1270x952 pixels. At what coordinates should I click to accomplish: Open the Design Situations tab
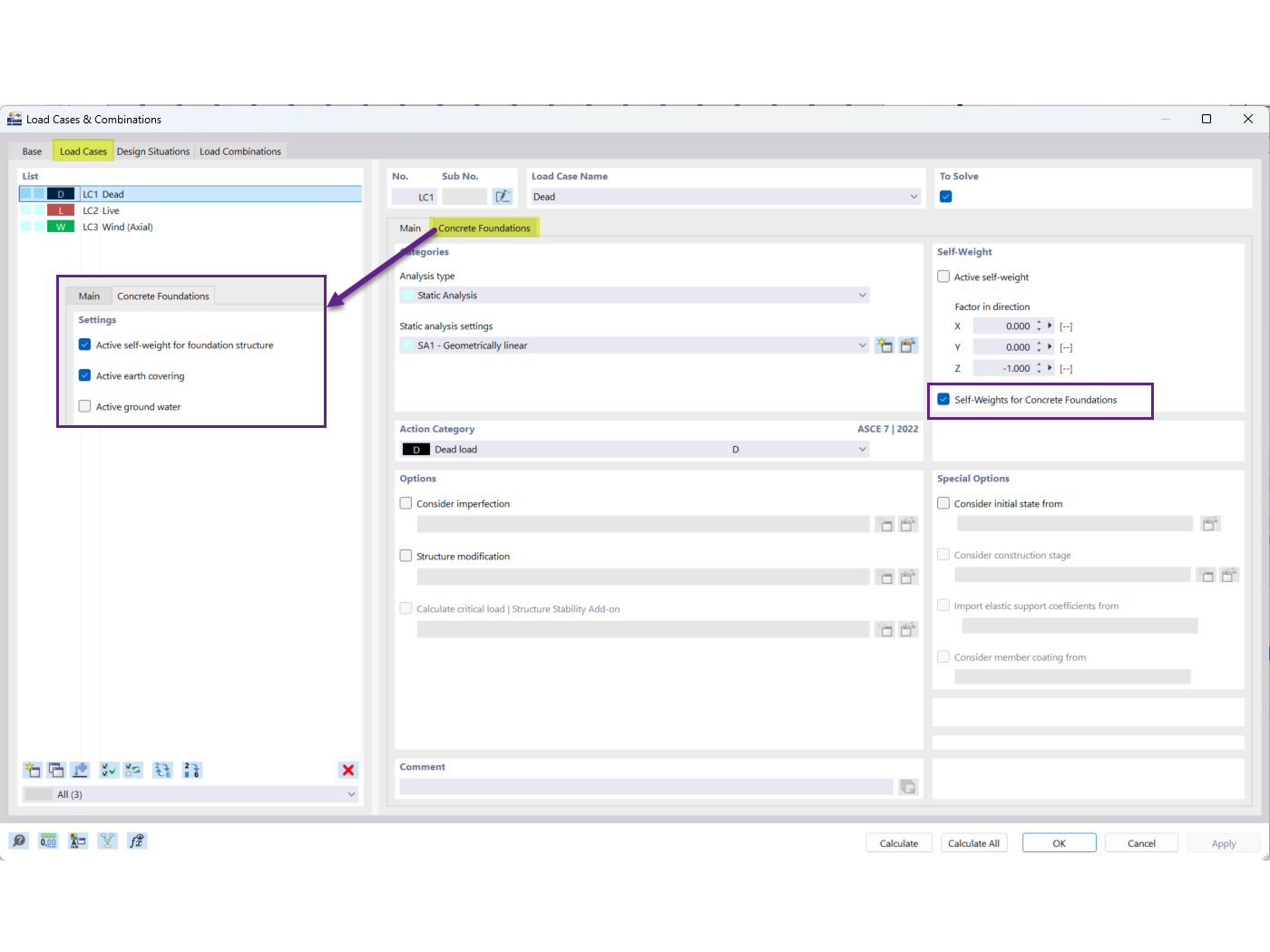point(153,151)
